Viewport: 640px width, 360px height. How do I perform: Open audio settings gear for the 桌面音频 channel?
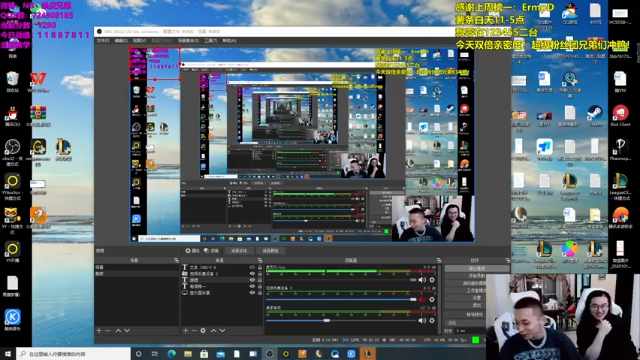432,320
